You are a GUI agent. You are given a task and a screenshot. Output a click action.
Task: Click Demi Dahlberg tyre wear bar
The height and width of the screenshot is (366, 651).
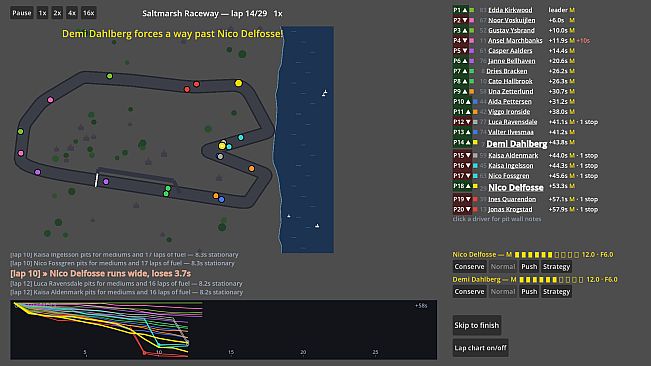click(551, 279)
